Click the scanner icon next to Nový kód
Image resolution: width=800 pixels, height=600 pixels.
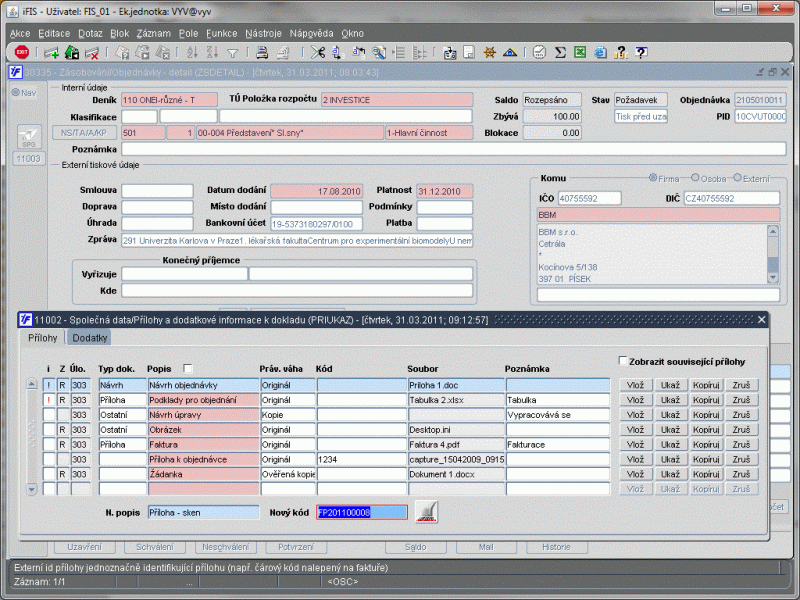[x=426, y=512]
